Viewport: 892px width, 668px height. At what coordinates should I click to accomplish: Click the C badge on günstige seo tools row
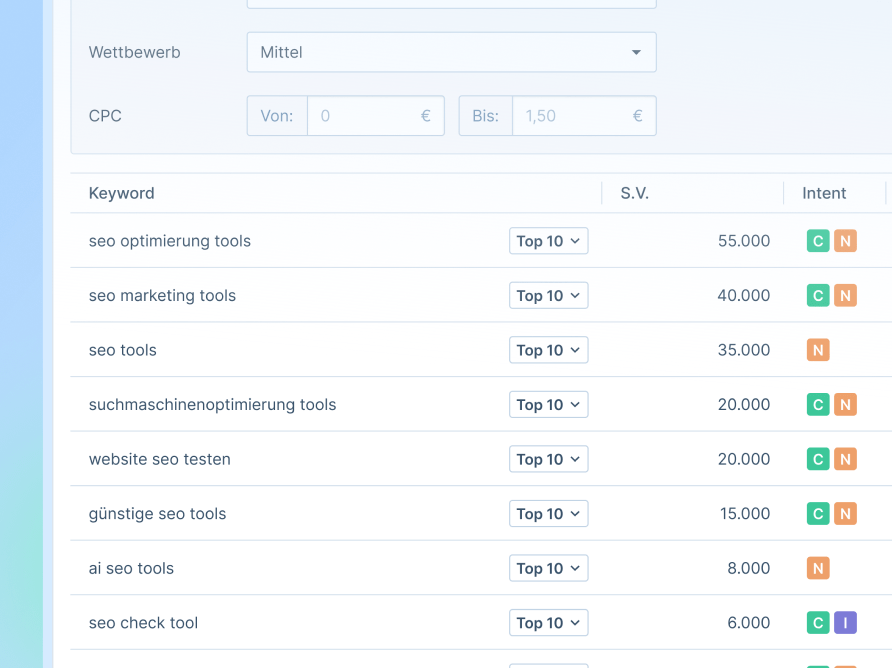(817, 513)
